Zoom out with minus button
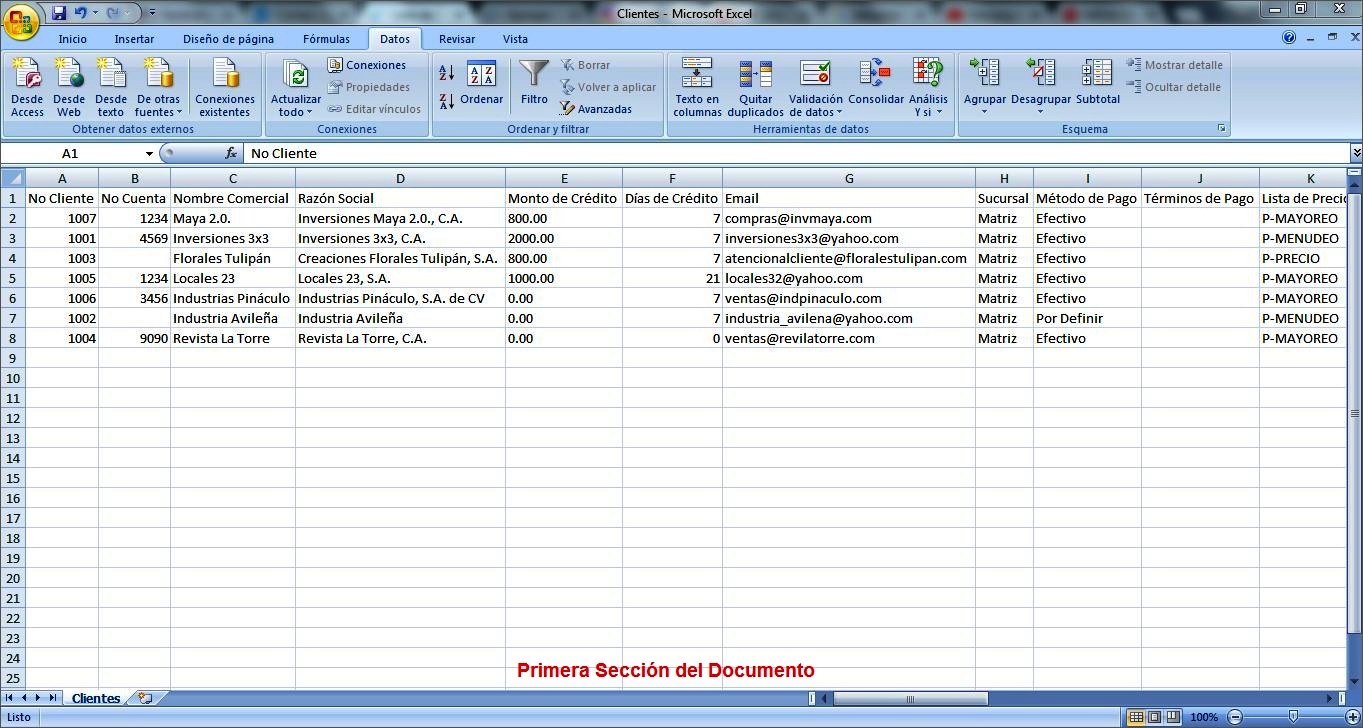Image resolution: width=1363 pixels, height=728 pixels. [x=1235, y=717]
